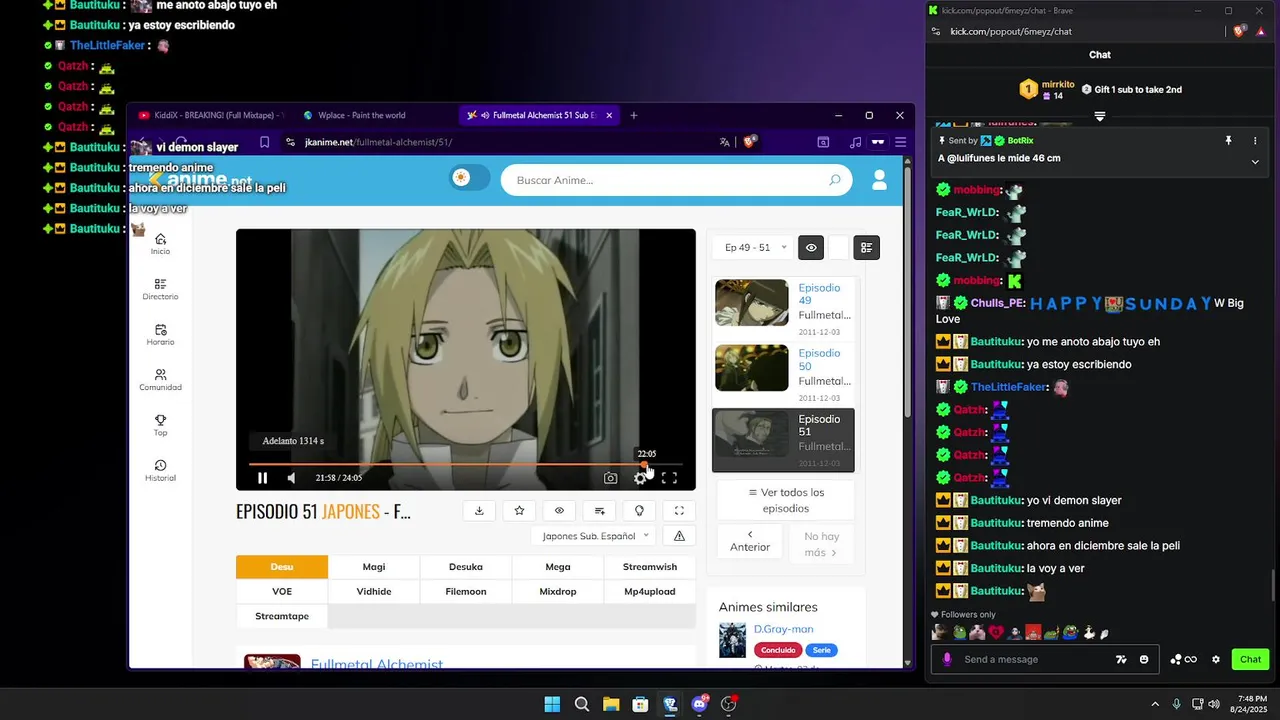This screenshot has width=1280, height=720.
Task: Open Historial in the left sidebar
Action: 160,471
